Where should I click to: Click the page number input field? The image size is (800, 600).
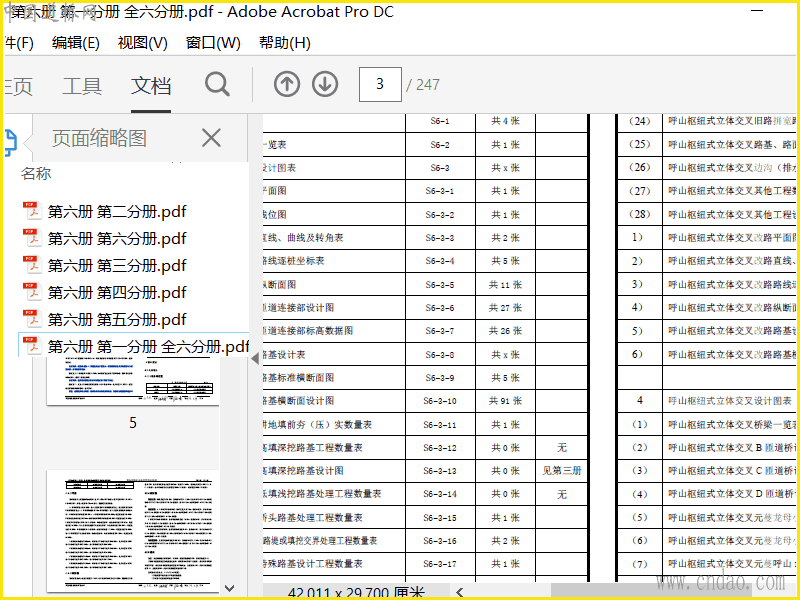pos(380,85)
